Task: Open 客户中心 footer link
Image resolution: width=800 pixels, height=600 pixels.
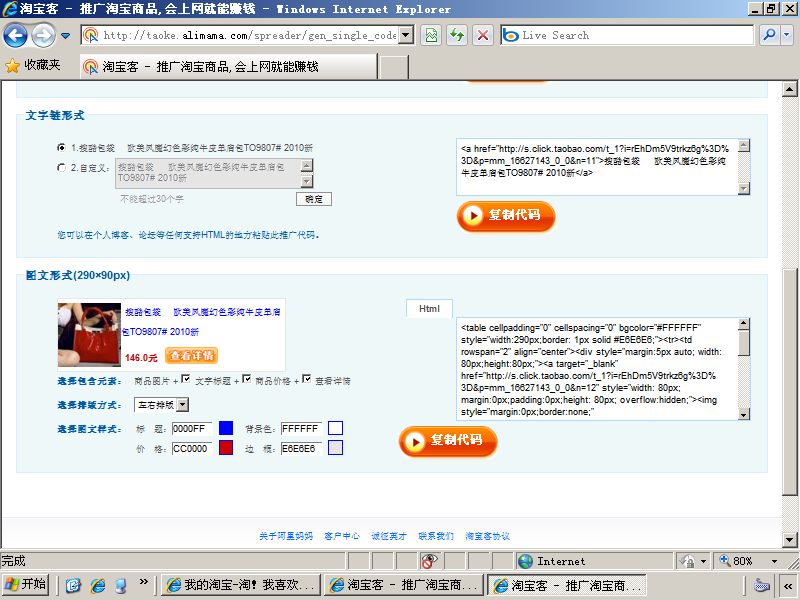Action: click(342, 536)
